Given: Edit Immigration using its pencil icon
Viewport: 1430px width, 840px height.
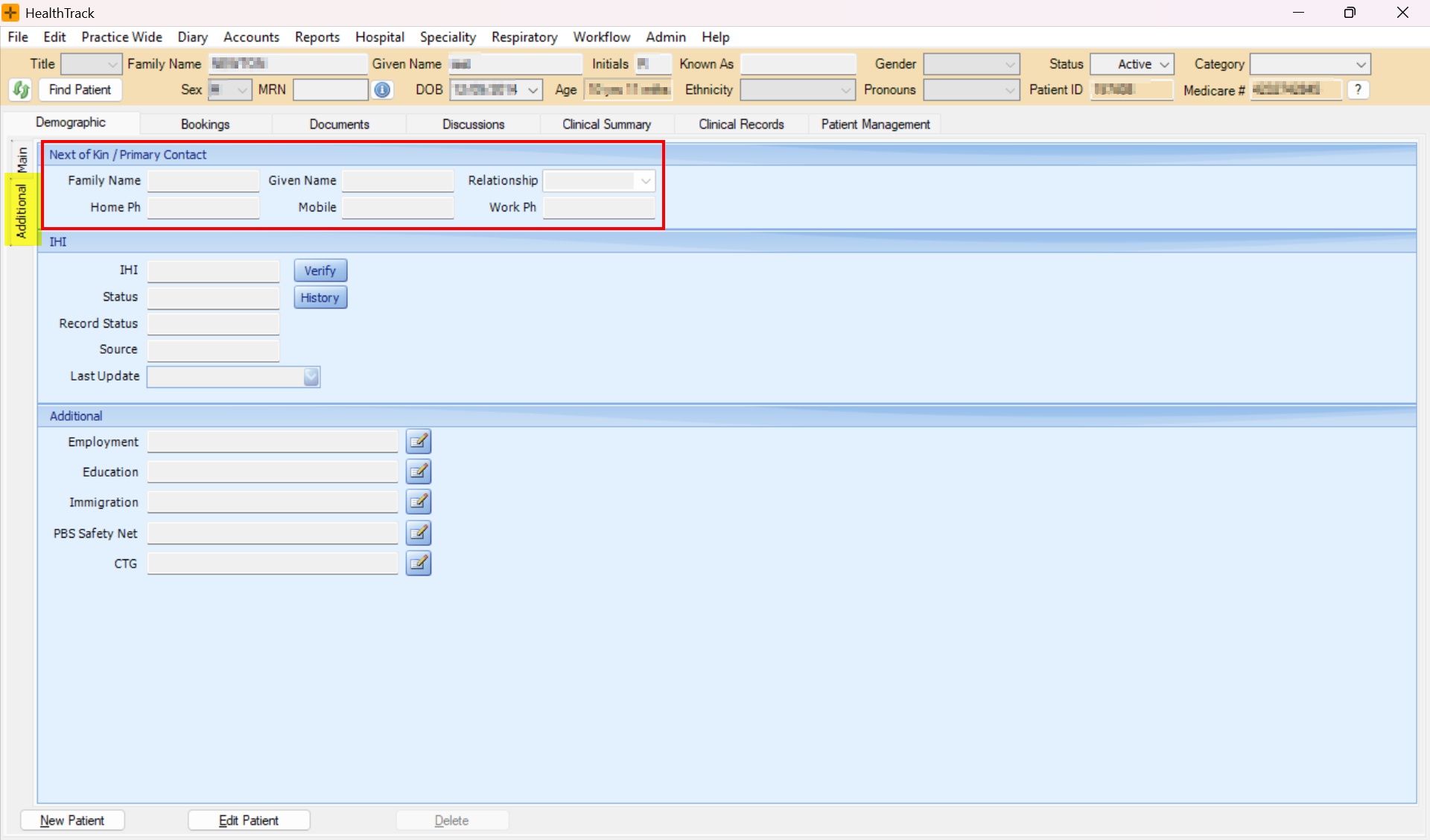Looking at the screenshot, I should click(x=419, y=502).
